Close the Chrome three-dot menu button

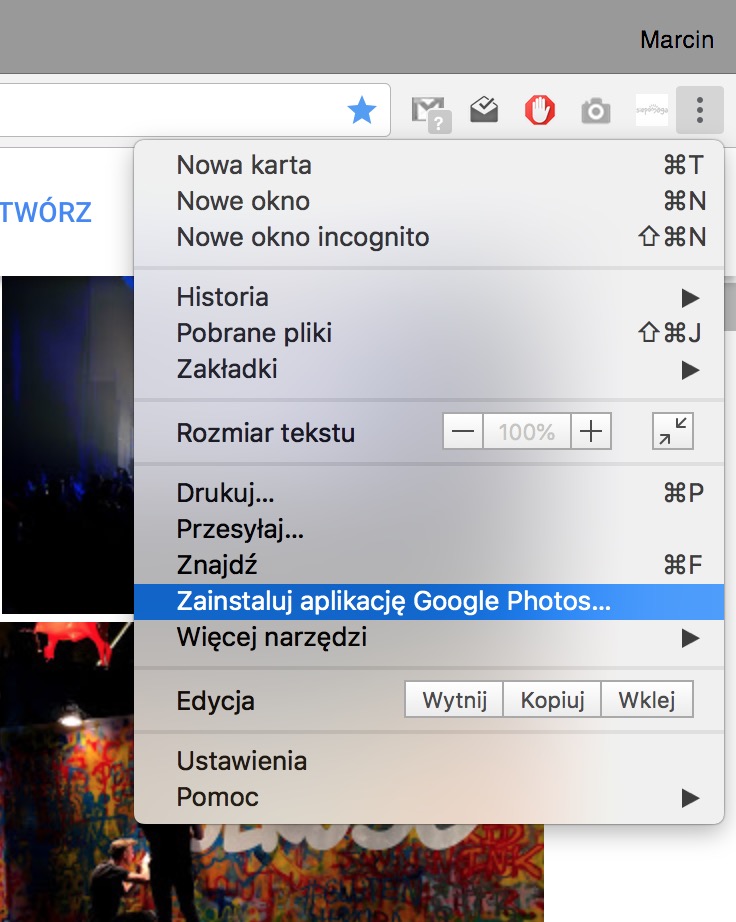pyautogui.click(x=700, y=110)
